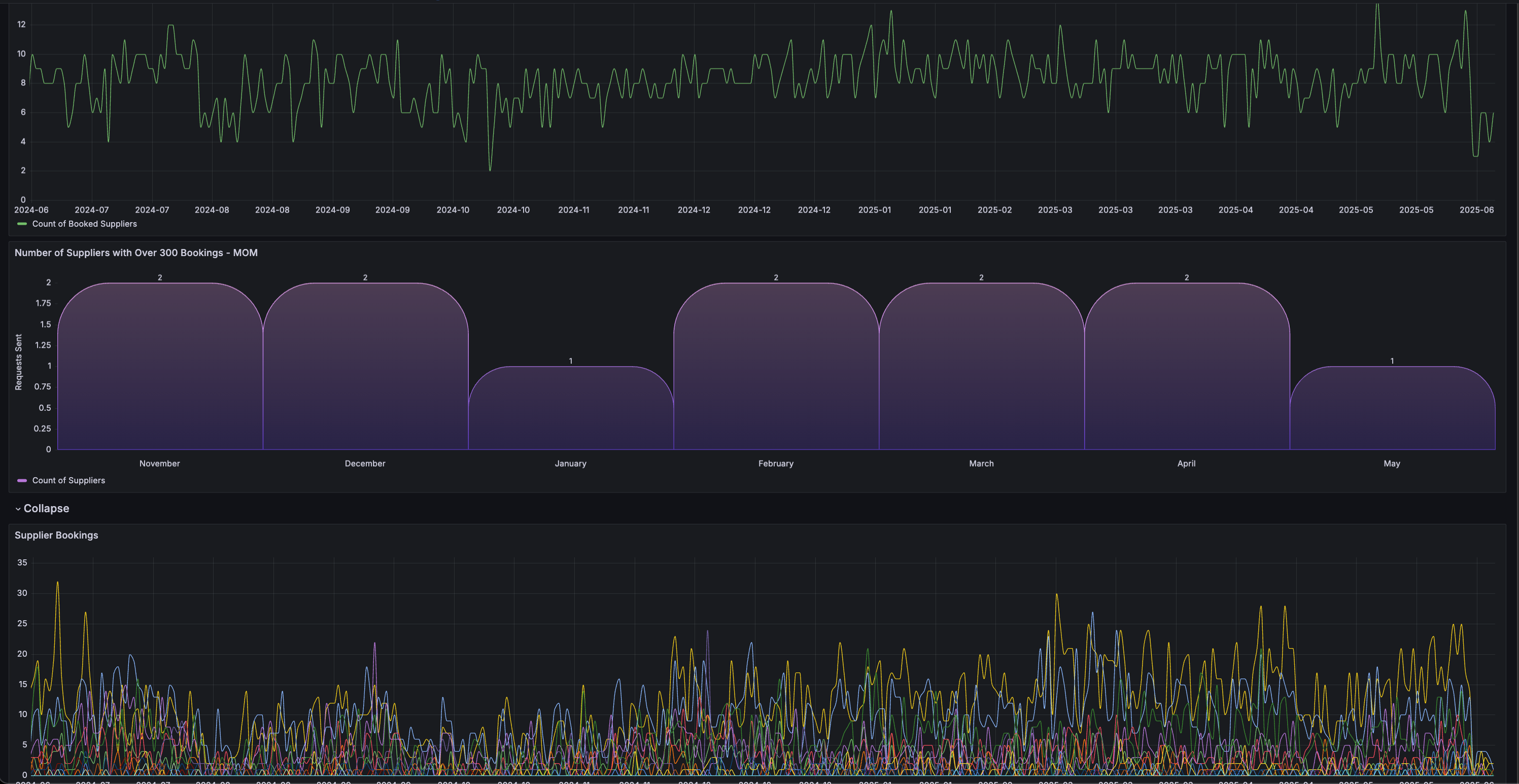Click the January x-axis label
This screenshot has width=1519, height=784.
(x=571, y=464)
